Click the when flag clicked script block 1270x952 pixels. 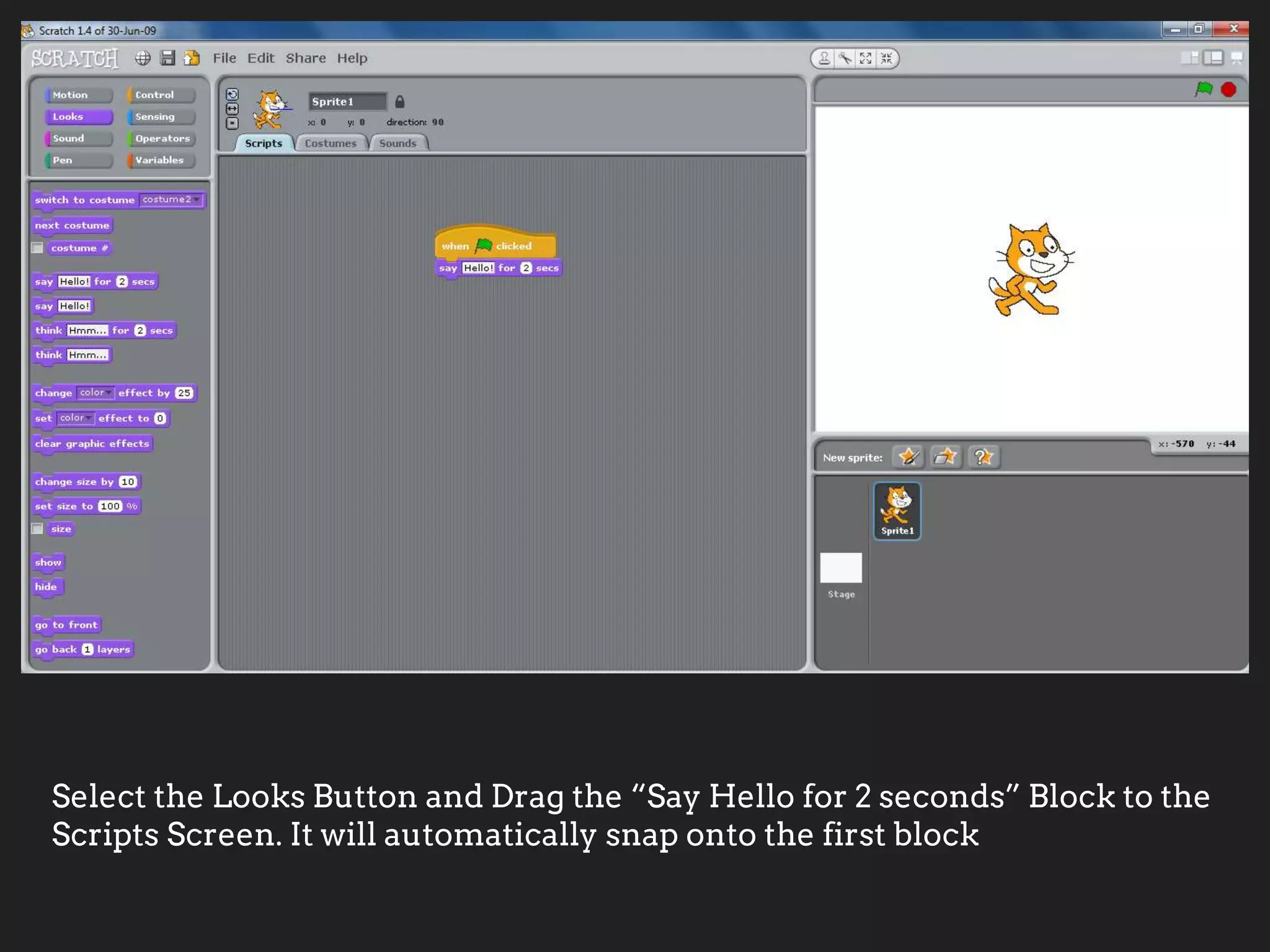[495, 243]
